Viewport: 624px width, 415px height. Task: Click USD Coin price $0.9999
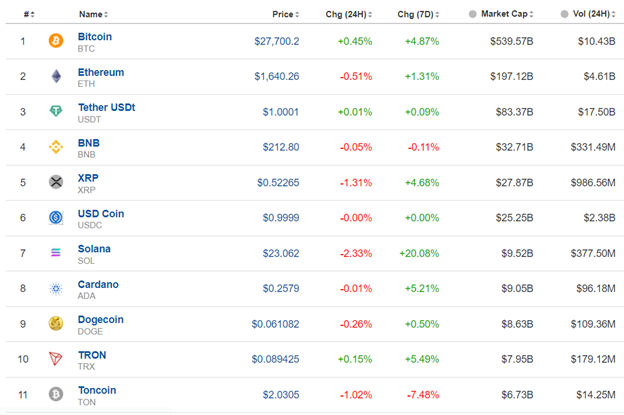281,218
